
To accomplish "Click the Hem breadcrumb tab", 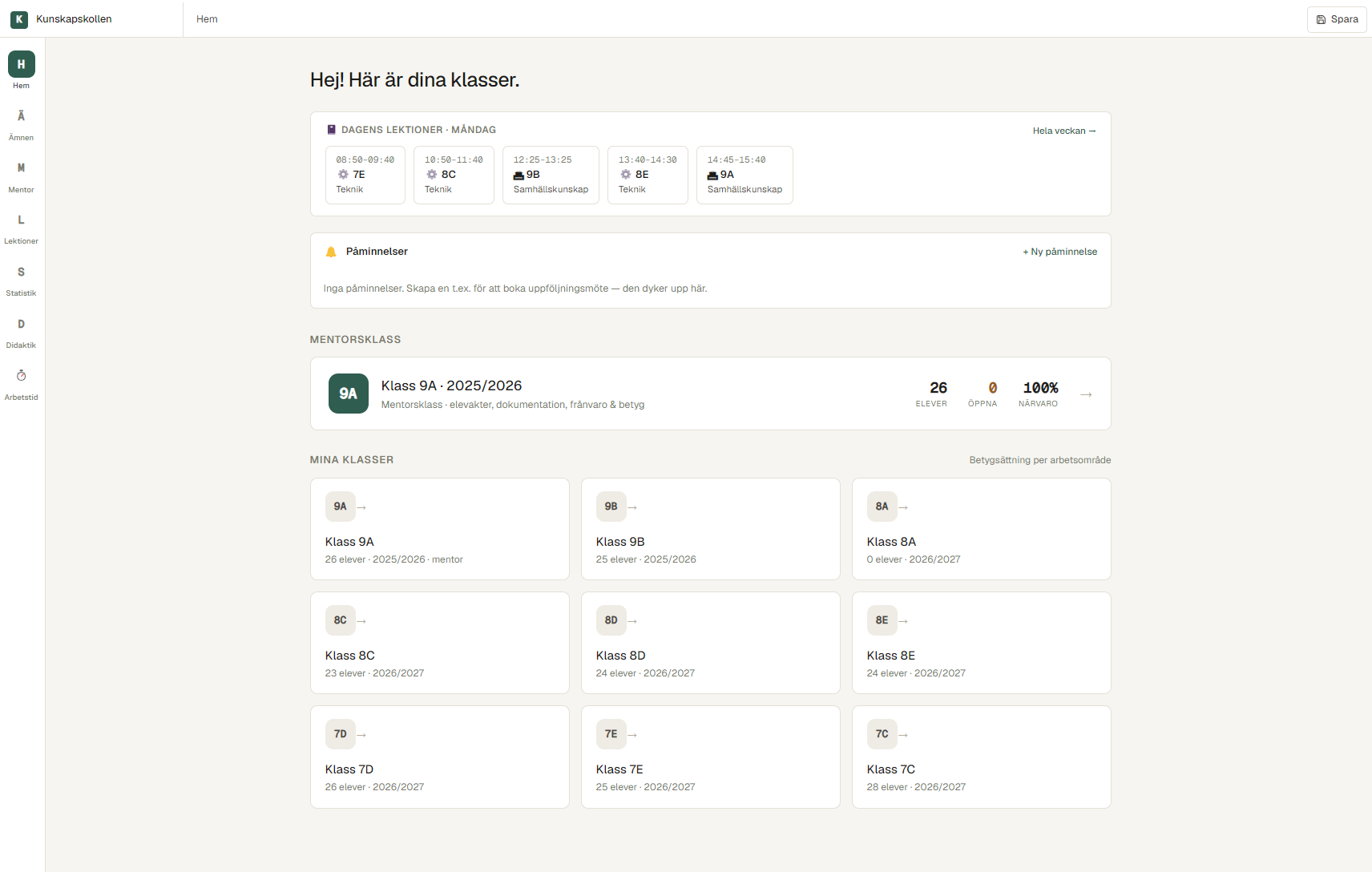I will pos(207,19).
